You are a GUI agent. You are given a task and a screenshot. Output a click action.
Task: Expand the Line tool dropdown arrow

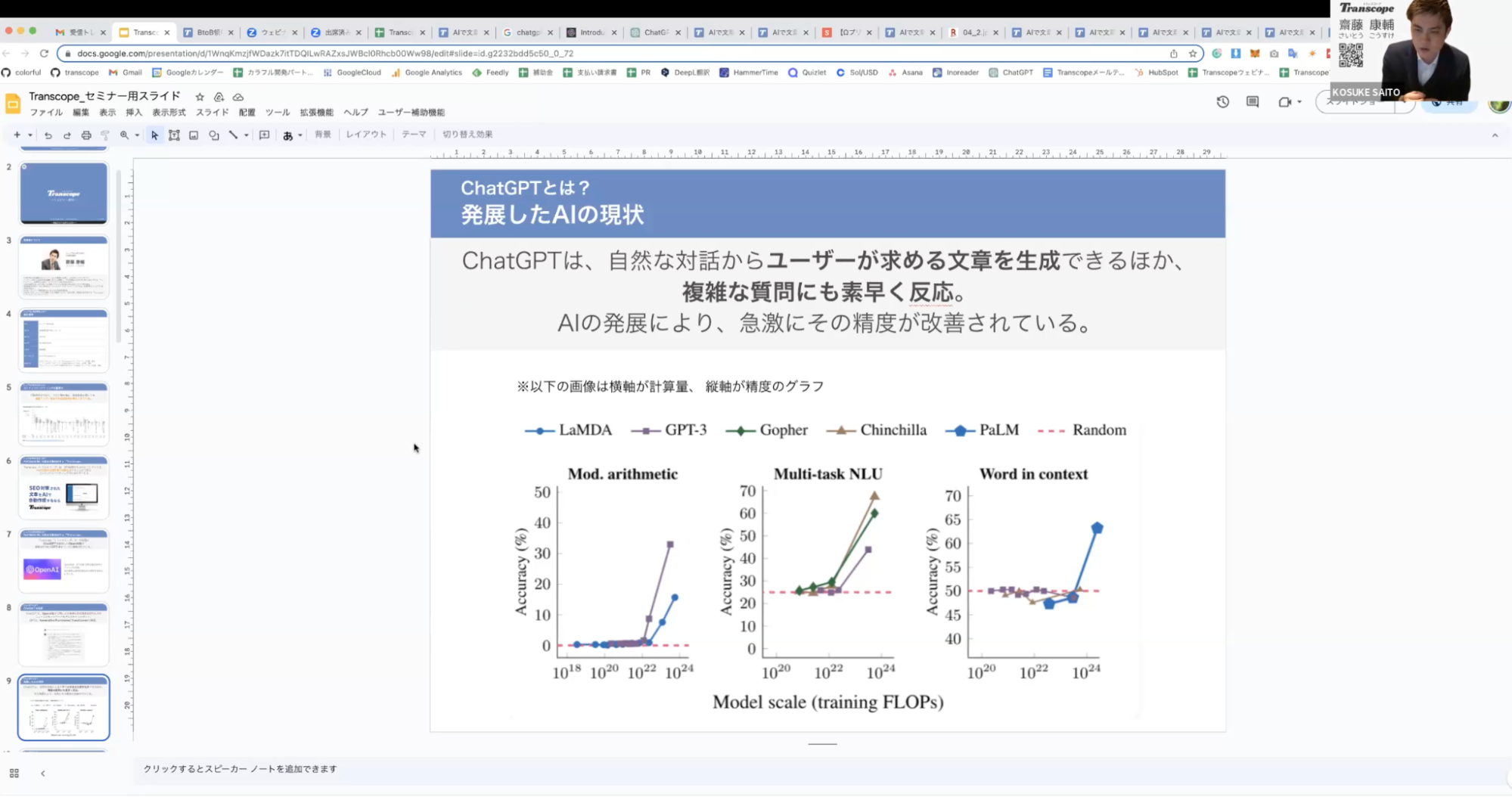[x=246, y=135]
